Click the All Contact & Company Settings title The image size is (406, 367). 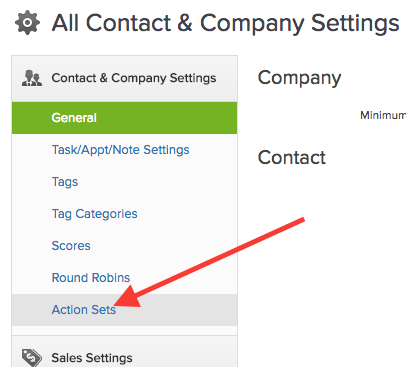tap(225, 23)
